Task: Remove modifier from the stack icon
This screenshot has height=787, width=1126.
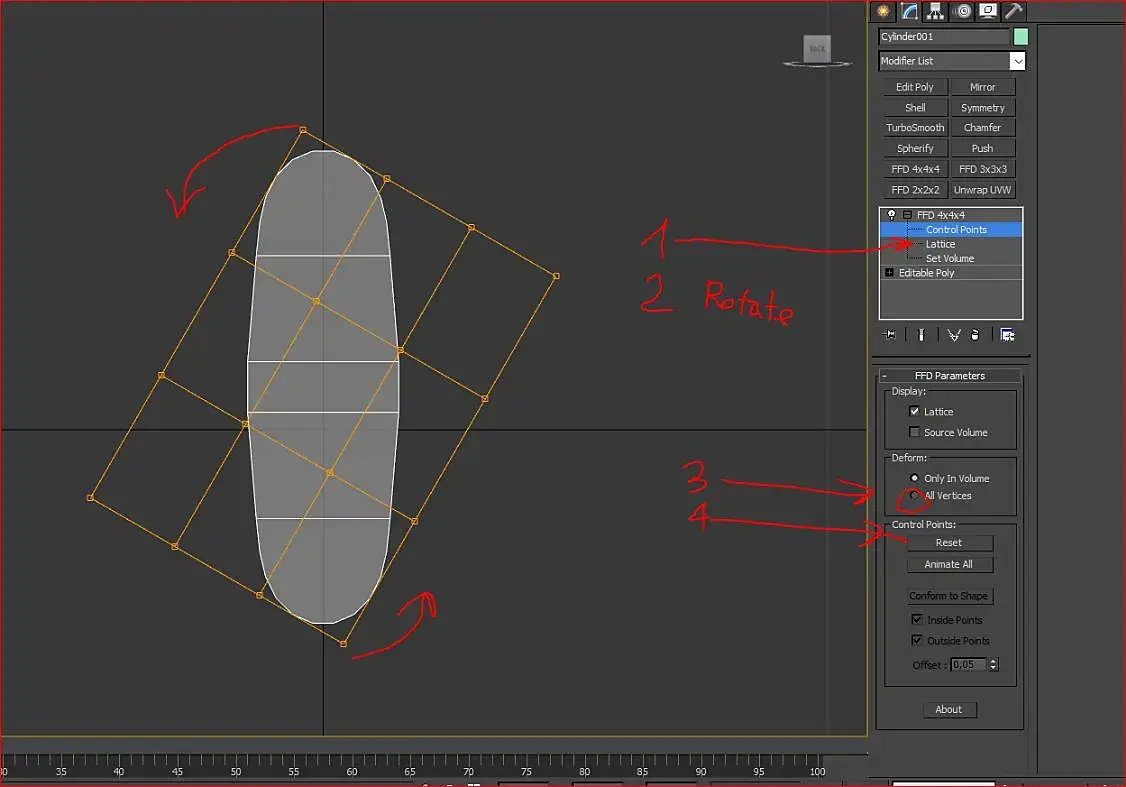Action: pyautogui.click(x=974, y=335)
